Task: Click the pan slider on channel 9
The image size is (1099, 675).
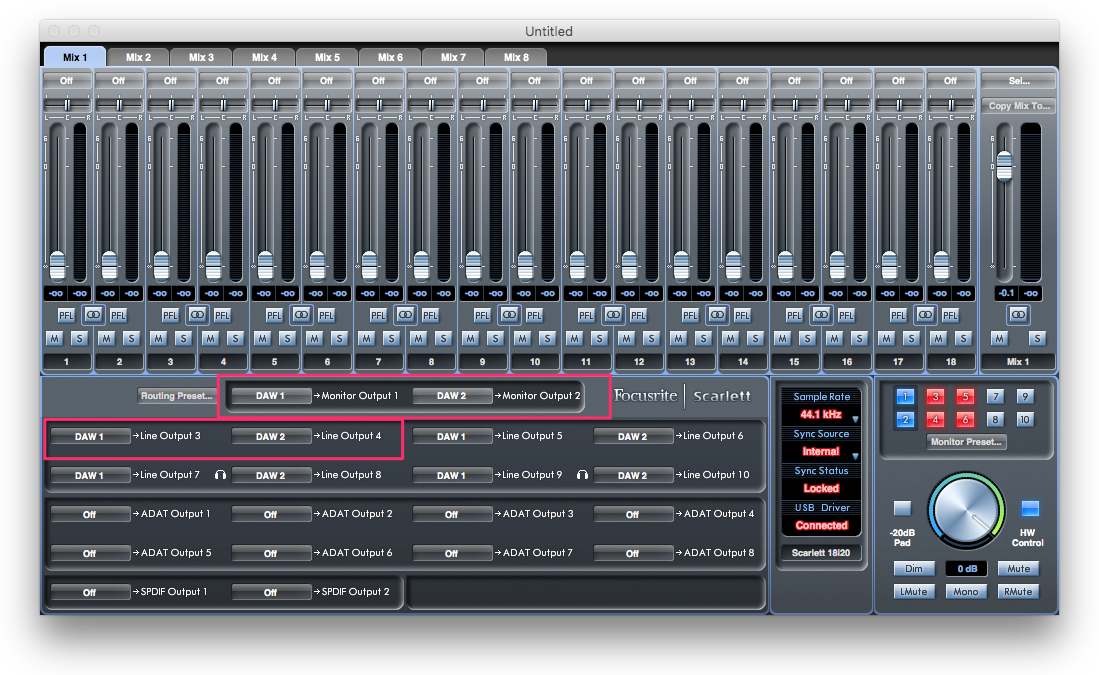Action: click(x=482, y=105)
